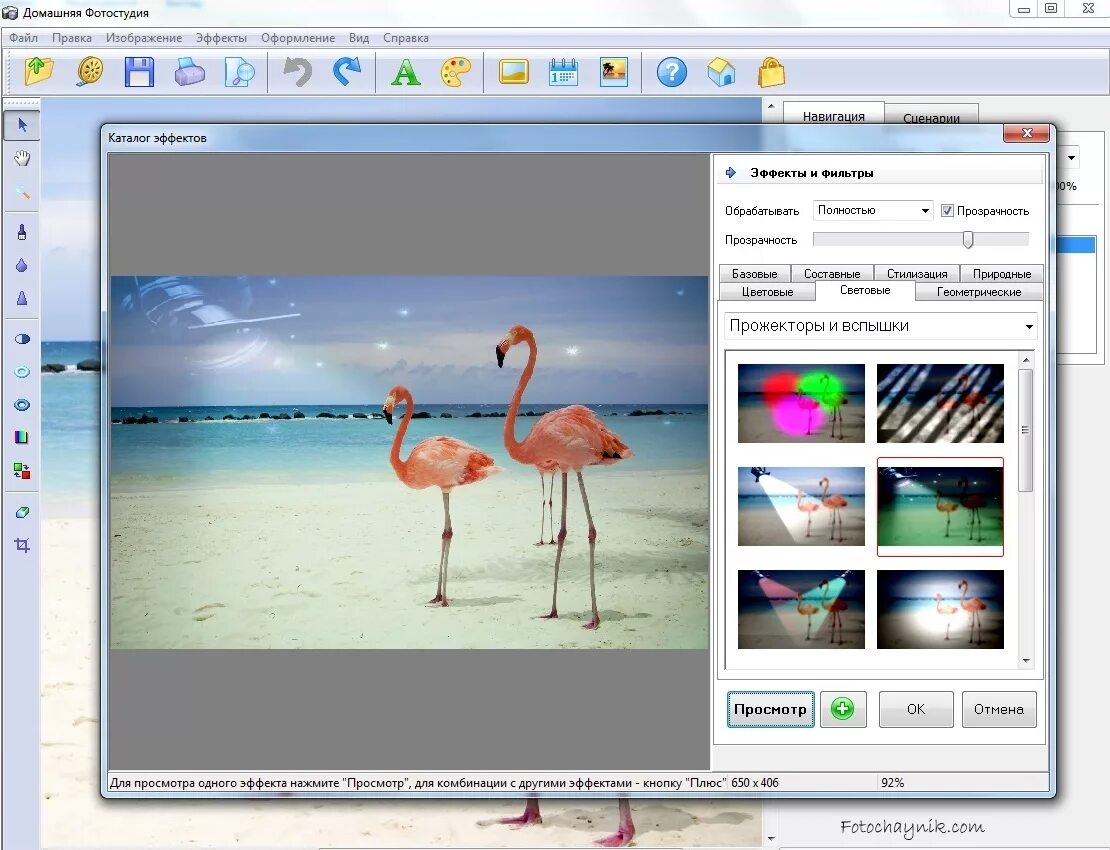
Task: Click the Прозрачность slider handle
Action: click(968, 240)
